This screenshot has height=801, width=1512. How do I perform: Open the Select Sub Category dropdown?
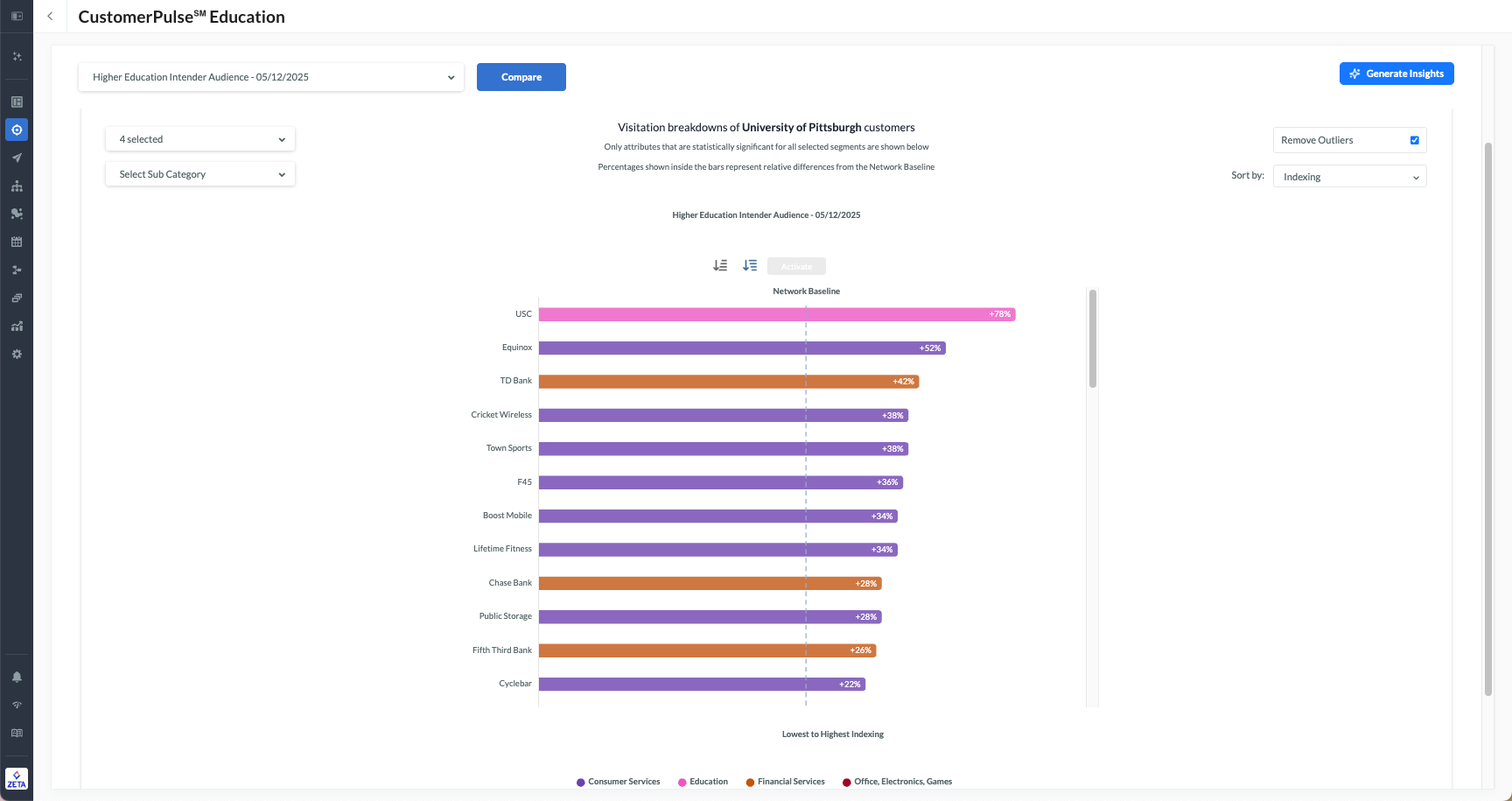pos(200,174)
